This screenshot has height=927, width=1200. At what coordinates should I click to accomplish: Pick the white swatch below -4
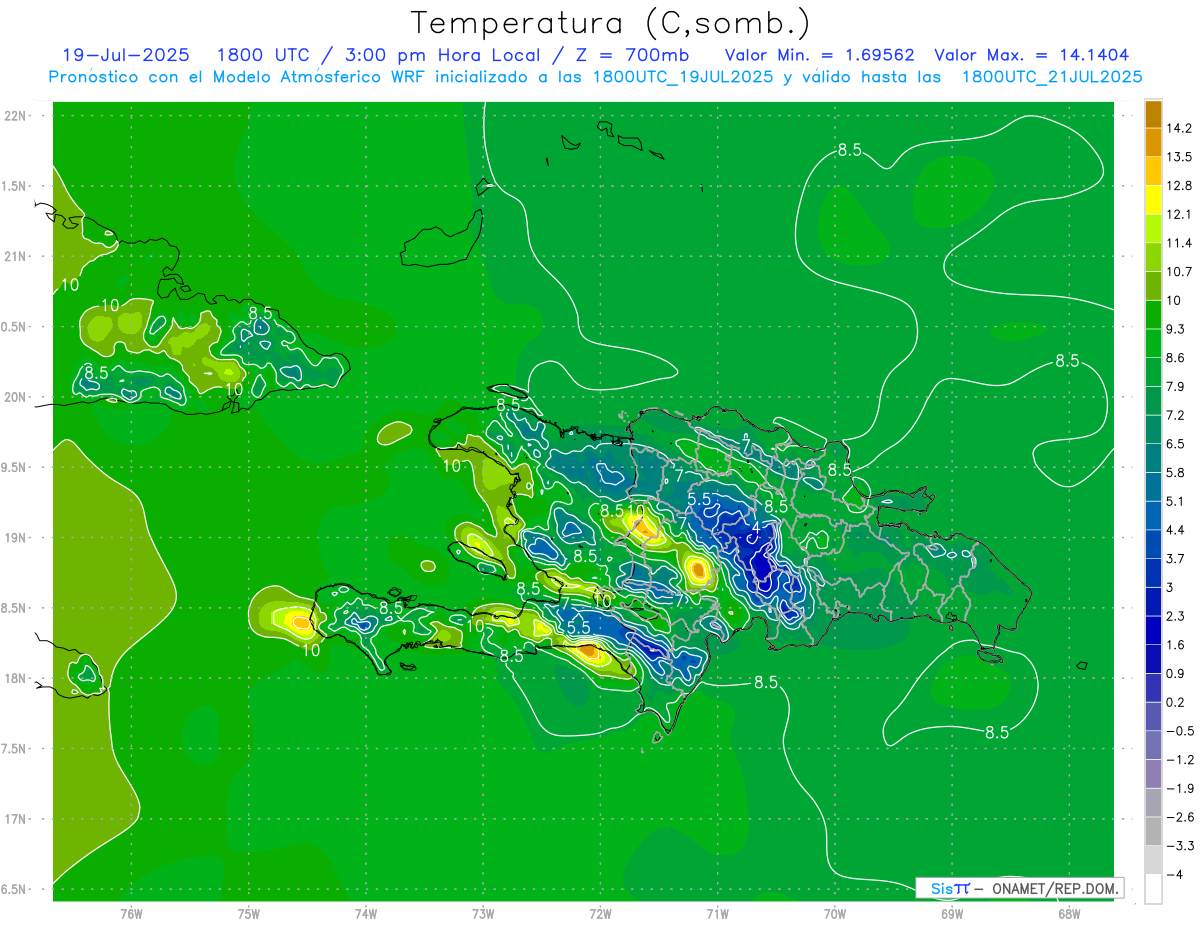[x=1153, y=889]
